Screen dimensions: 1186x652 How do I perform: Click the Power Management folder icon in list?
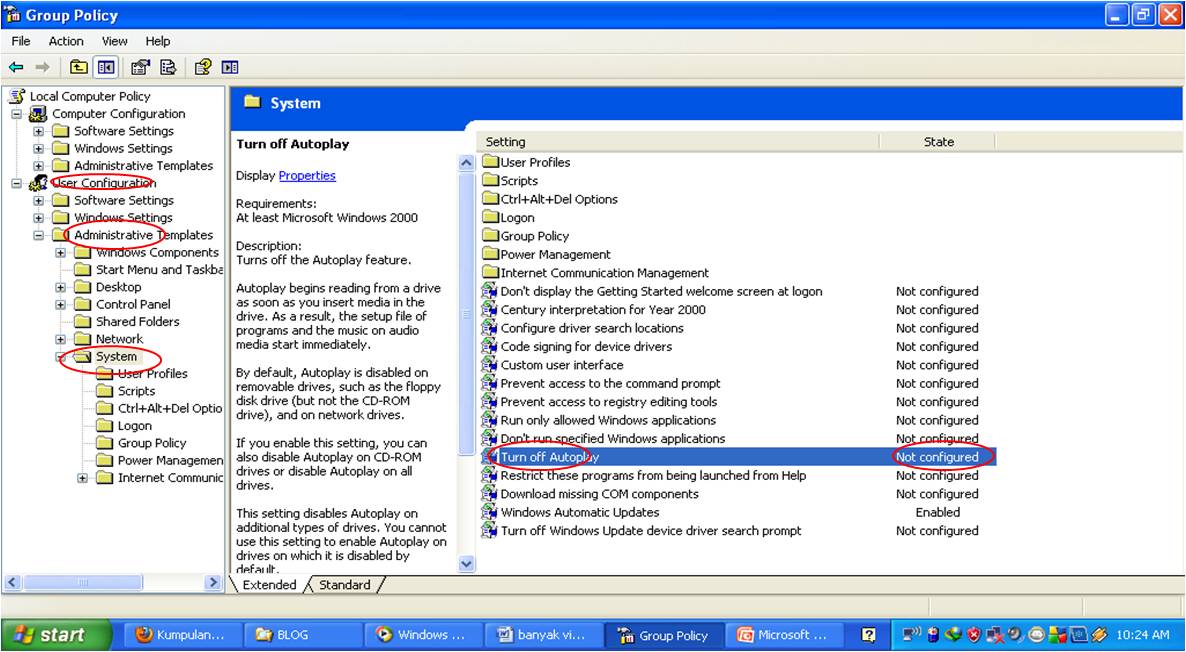coord(490,254)
